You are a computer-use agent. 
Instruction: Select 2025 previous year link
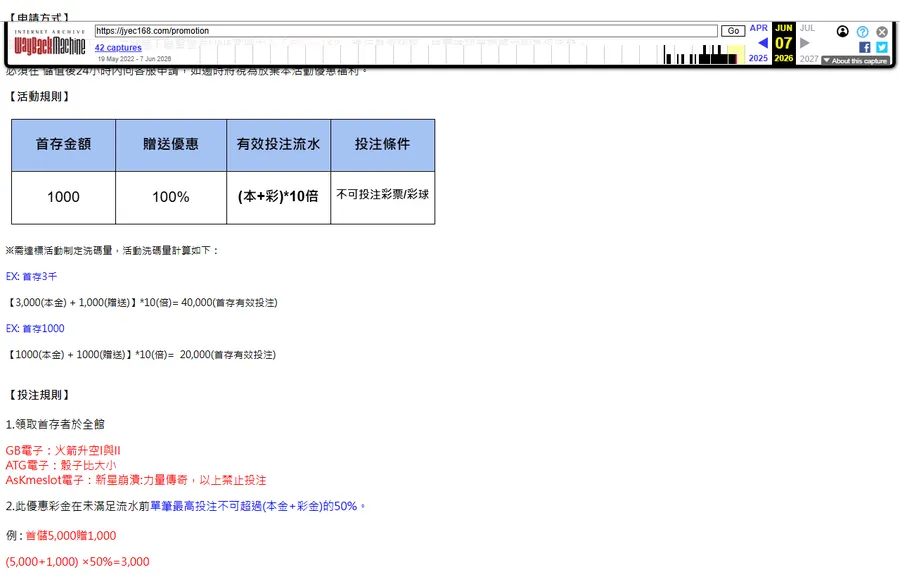(x=758, y=58)
